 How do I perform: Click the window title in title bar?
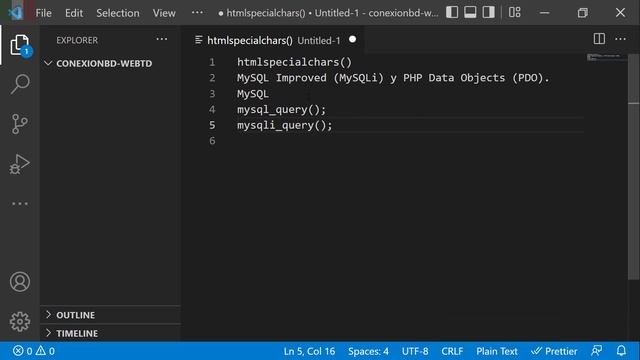pyautogui.click(x=328, y=13)
